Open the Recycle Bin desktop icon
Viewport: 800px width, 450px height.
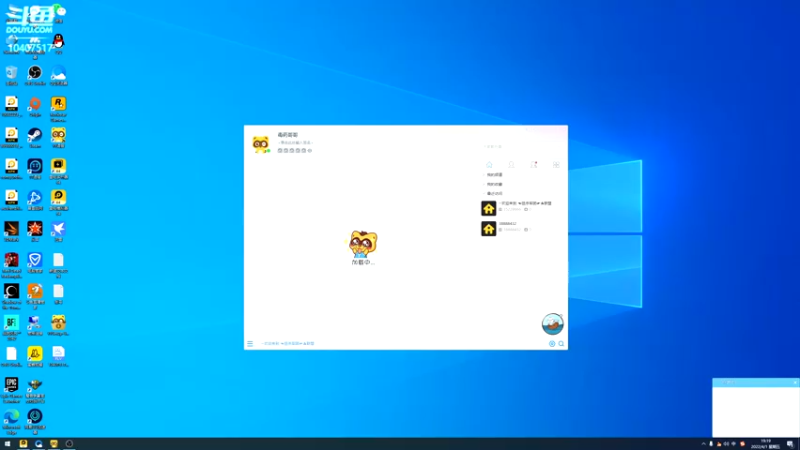[x=11, y=75]
